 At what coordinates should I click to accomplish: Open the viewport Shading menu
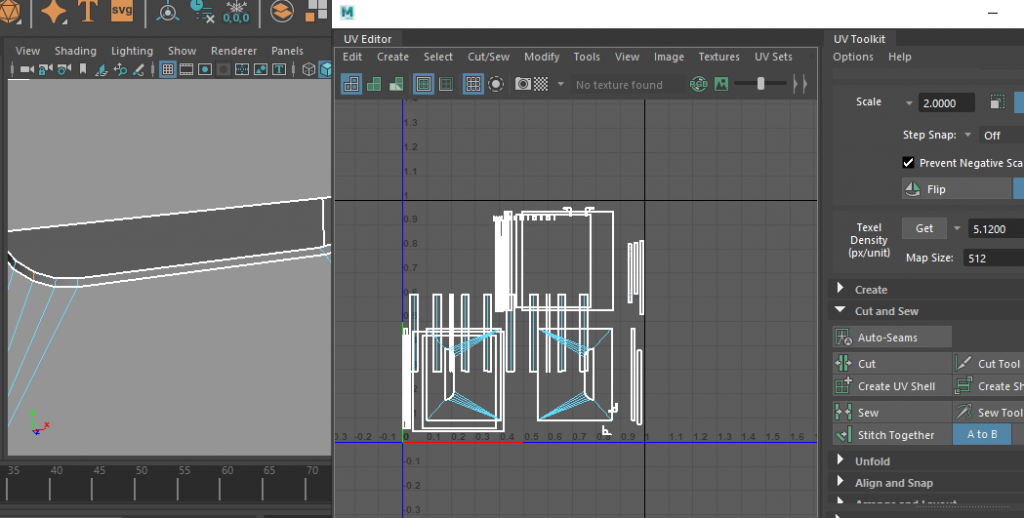[x=75, y=51]
